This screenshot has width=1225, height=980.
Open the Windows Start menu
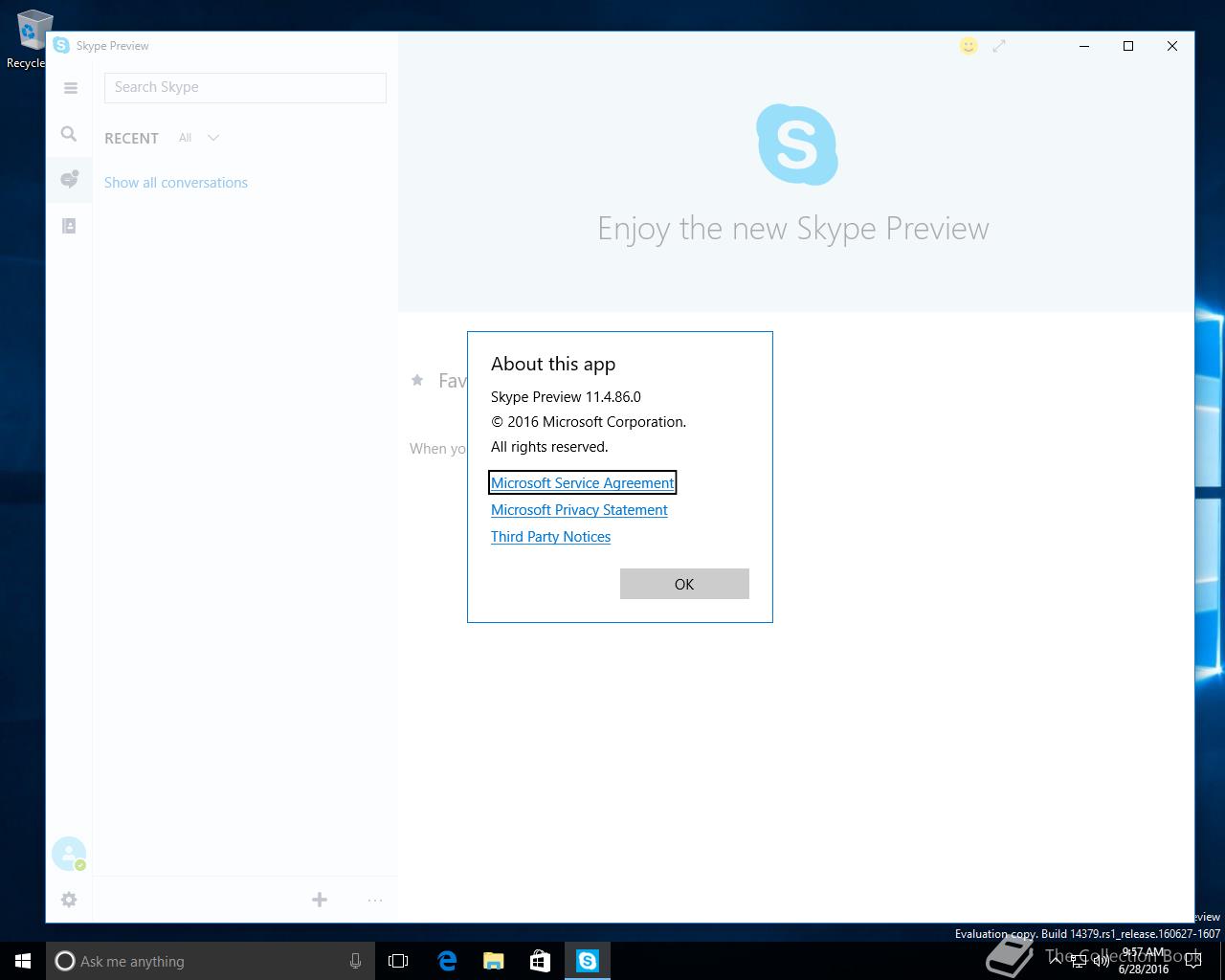coord(23,961)
